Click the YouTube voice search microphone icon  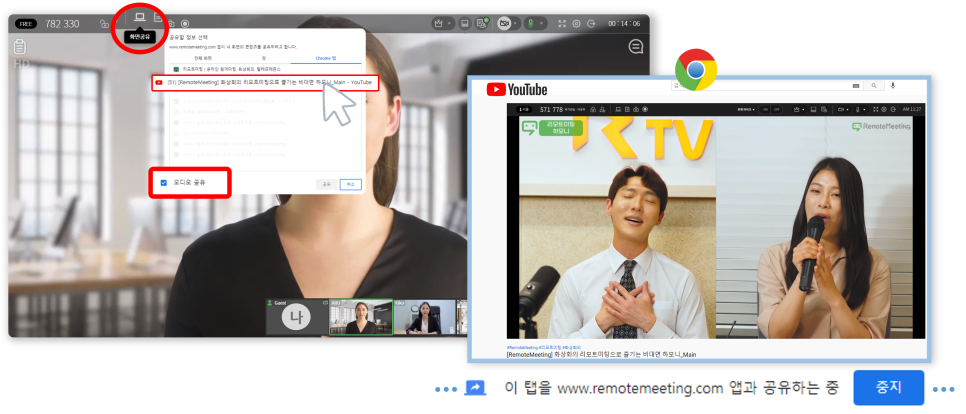(893, 86)
